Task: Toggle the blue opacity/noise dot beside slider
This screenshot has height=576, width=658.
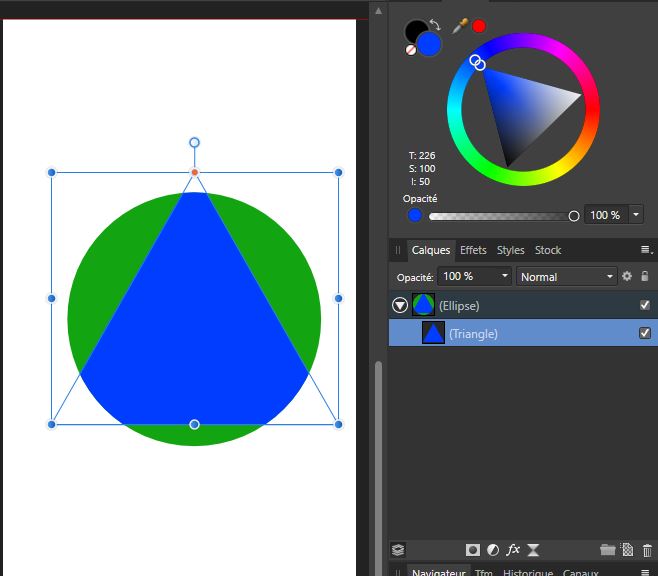Action: point(415,216)
